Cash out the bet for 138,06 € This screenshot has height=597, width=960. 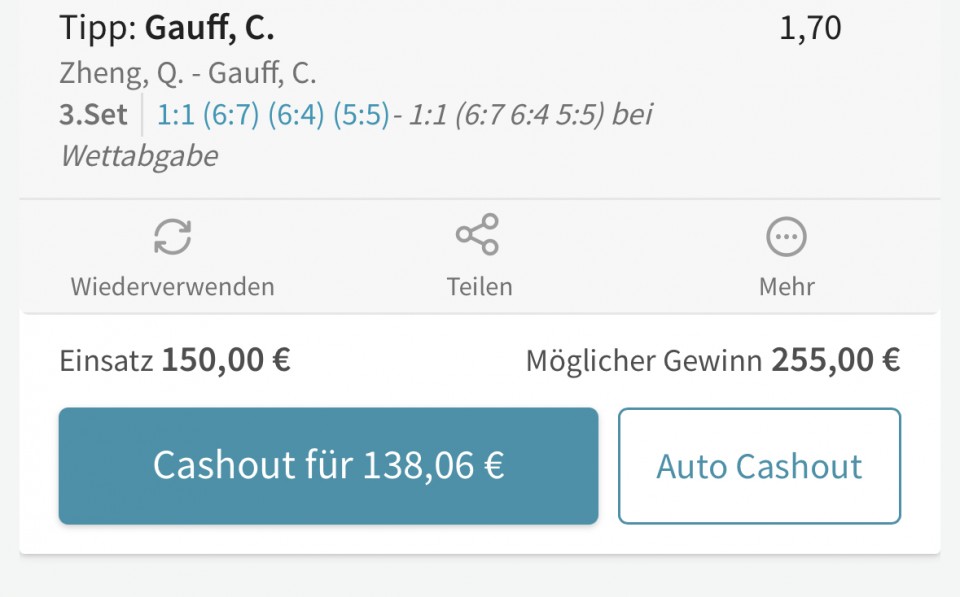328,466
